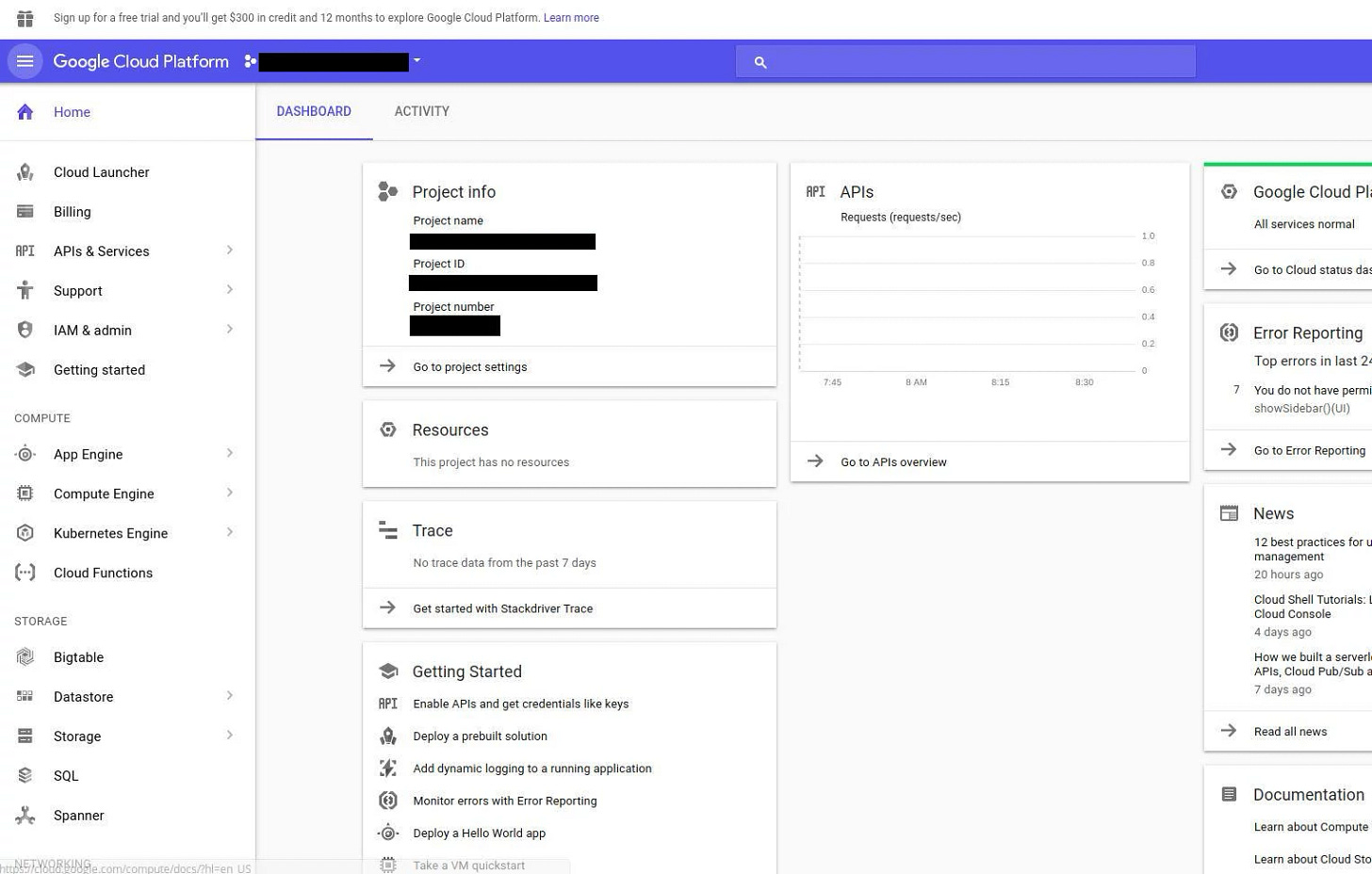Select the Kubernetes Engine icon

tap(24, 533)
